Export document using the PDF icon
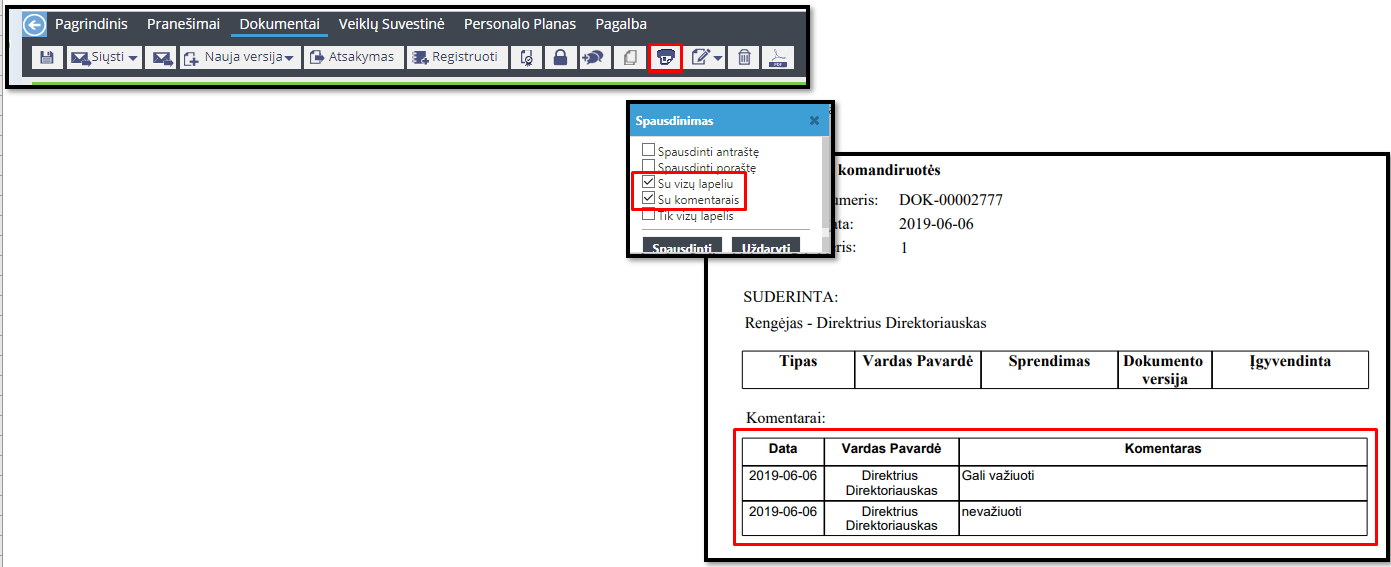 tap(779, 58)
